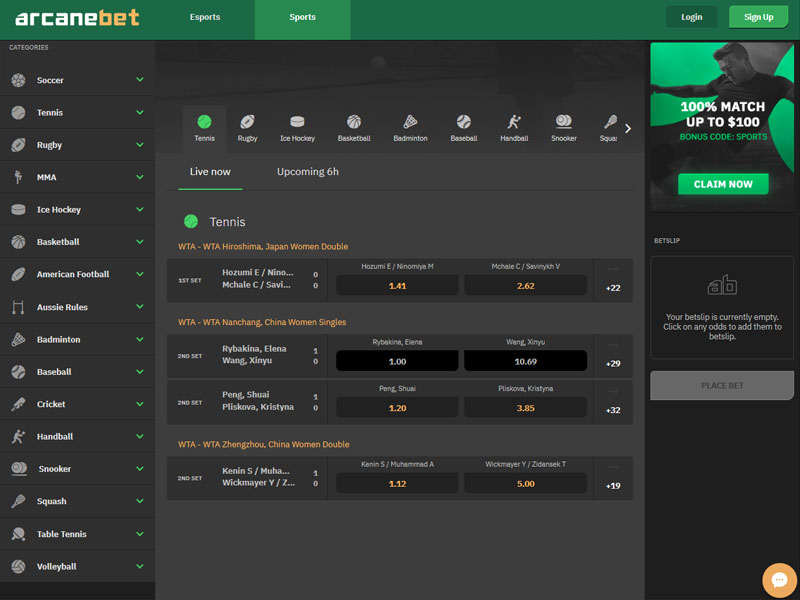Viewport: 800px width, 600px height.
Task: Click the Cricket bat icon in sidebar
Action: (x=18, y=404)
